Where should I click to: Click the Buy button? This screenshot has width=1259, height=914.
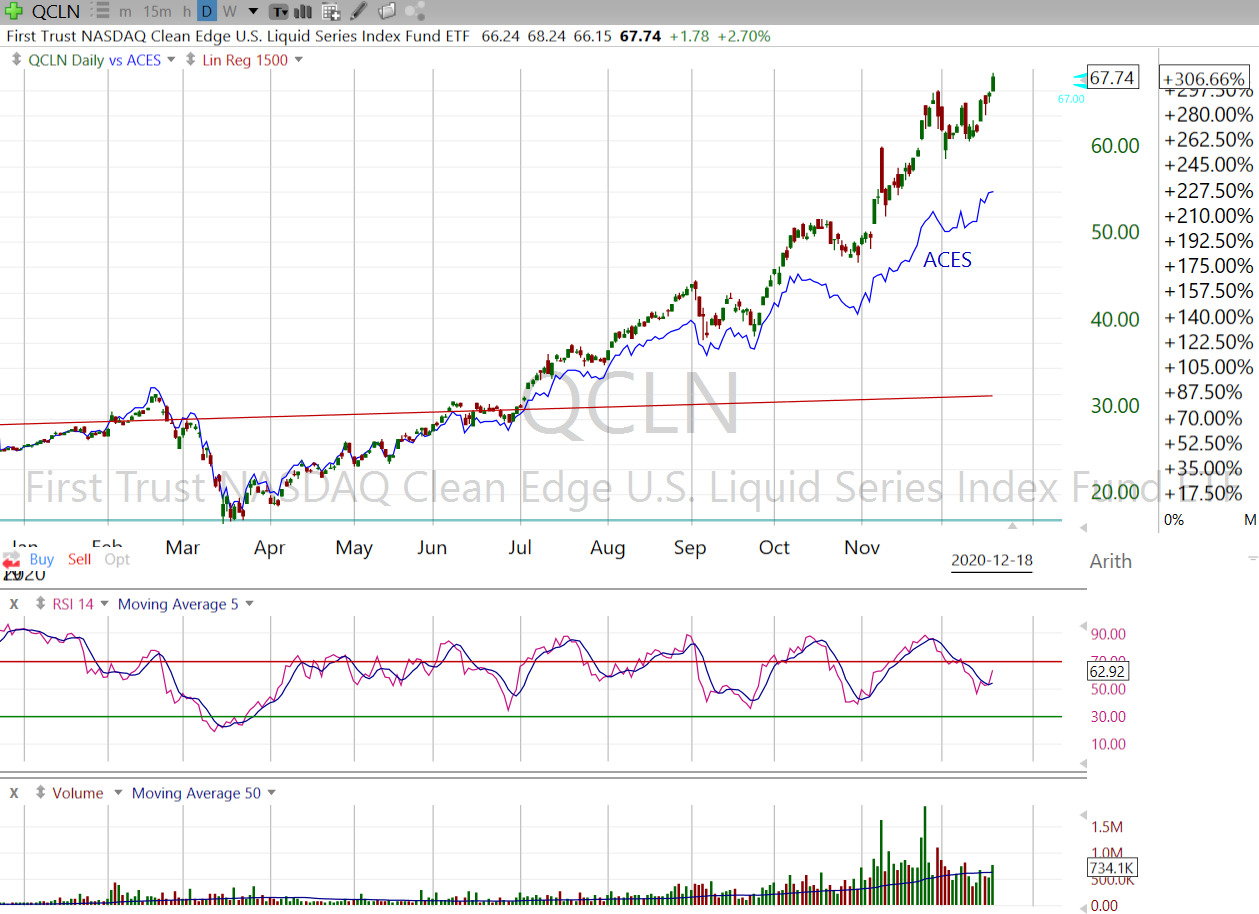[41, 559]
